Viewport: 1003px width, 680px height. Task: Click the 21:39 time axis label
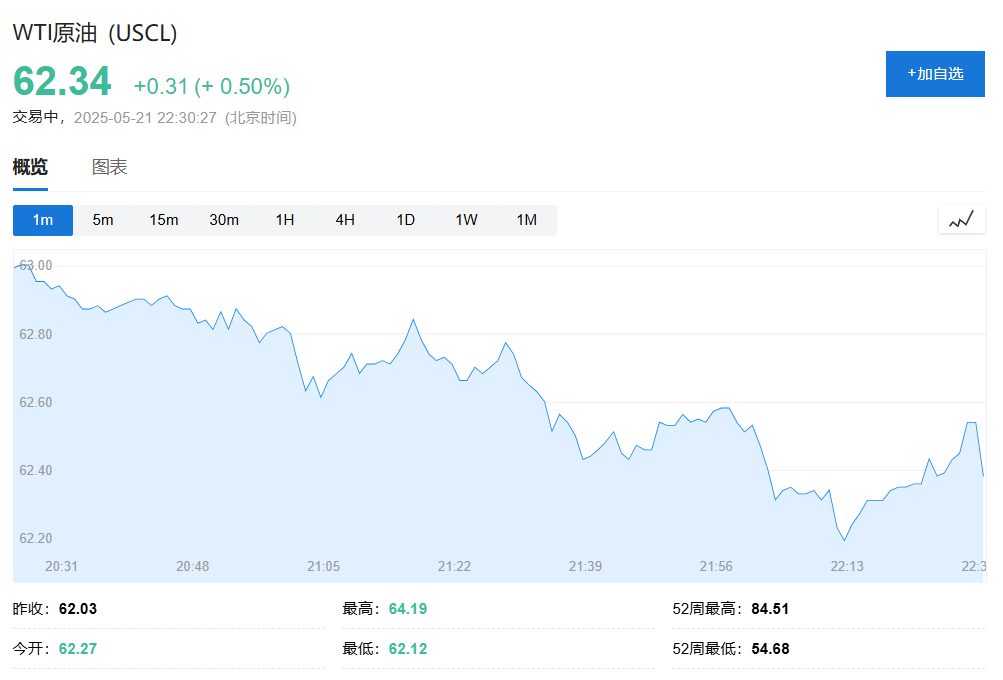coord(585,567)
